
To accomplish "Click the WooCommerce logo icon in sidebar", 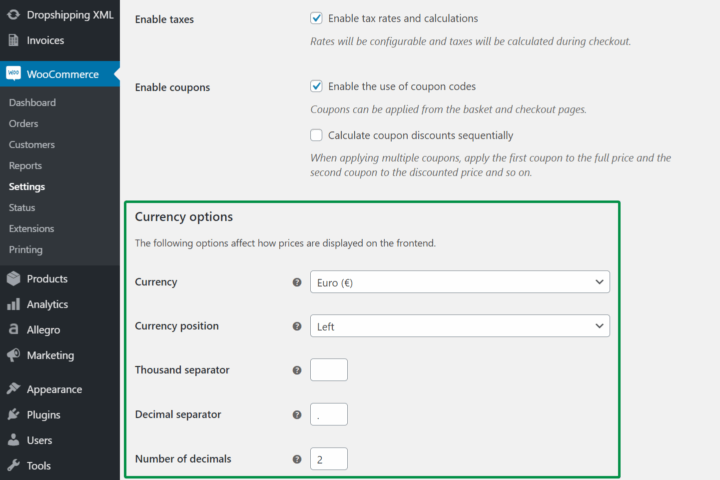I will pos(14,74).
